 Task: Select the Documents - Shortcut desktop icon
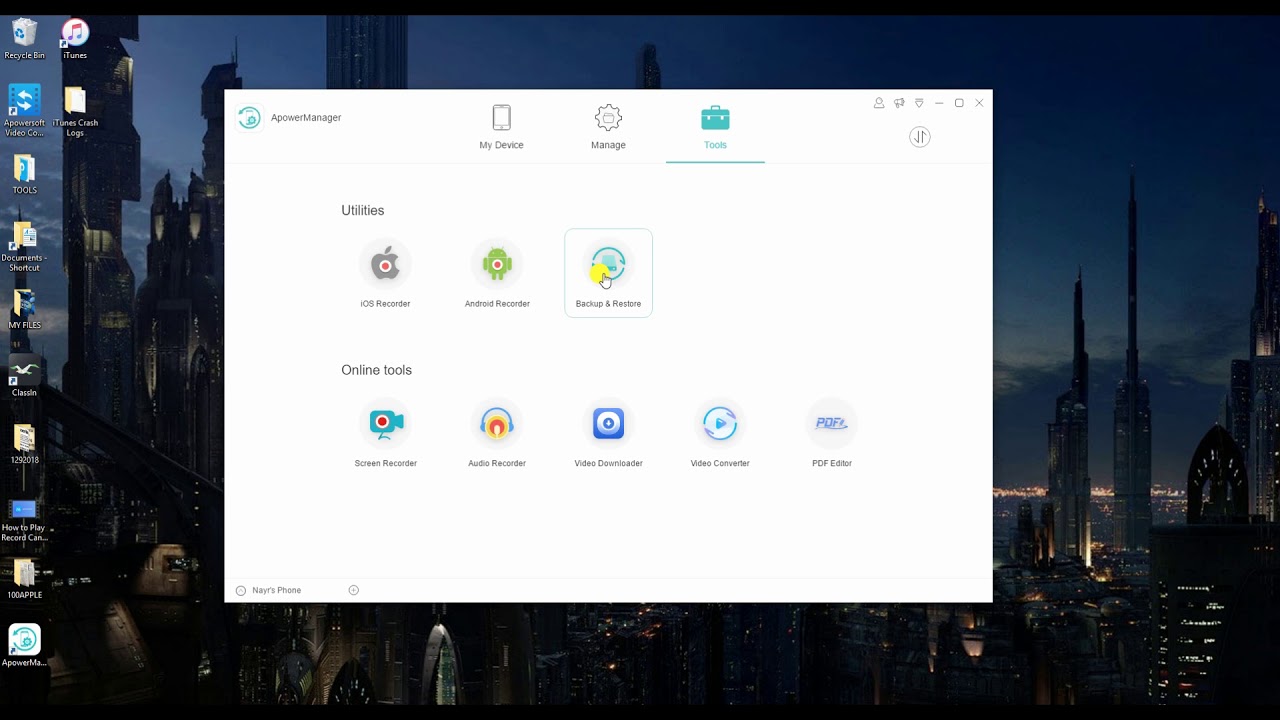coord(24,247)
